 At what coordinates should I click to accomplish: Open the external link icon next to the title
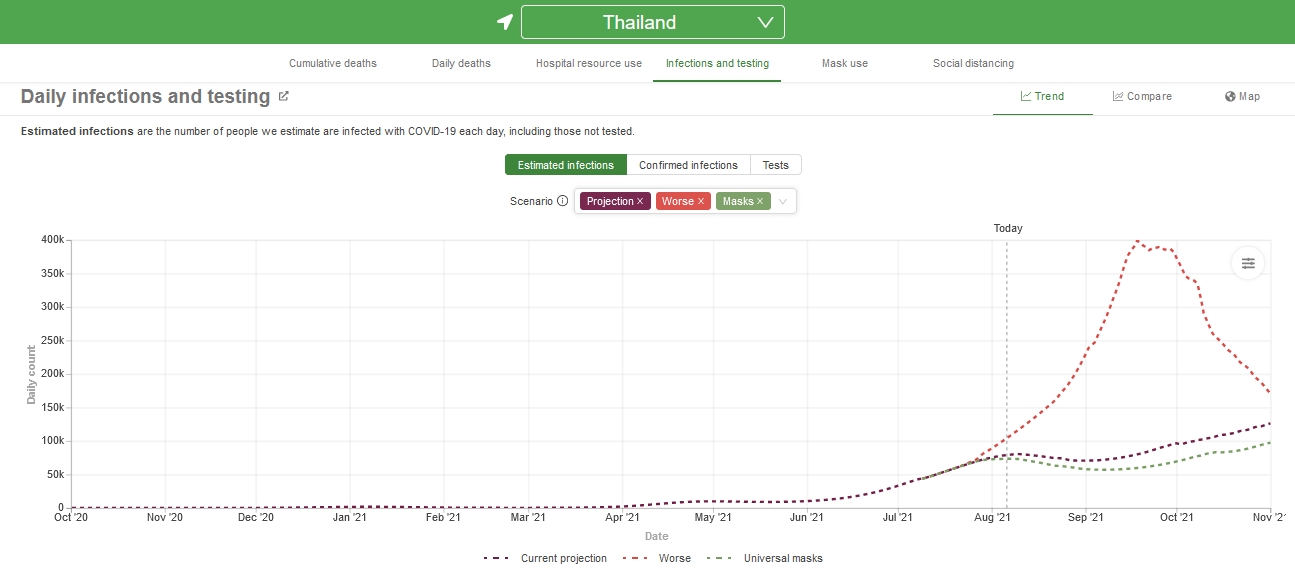point(284,97)
